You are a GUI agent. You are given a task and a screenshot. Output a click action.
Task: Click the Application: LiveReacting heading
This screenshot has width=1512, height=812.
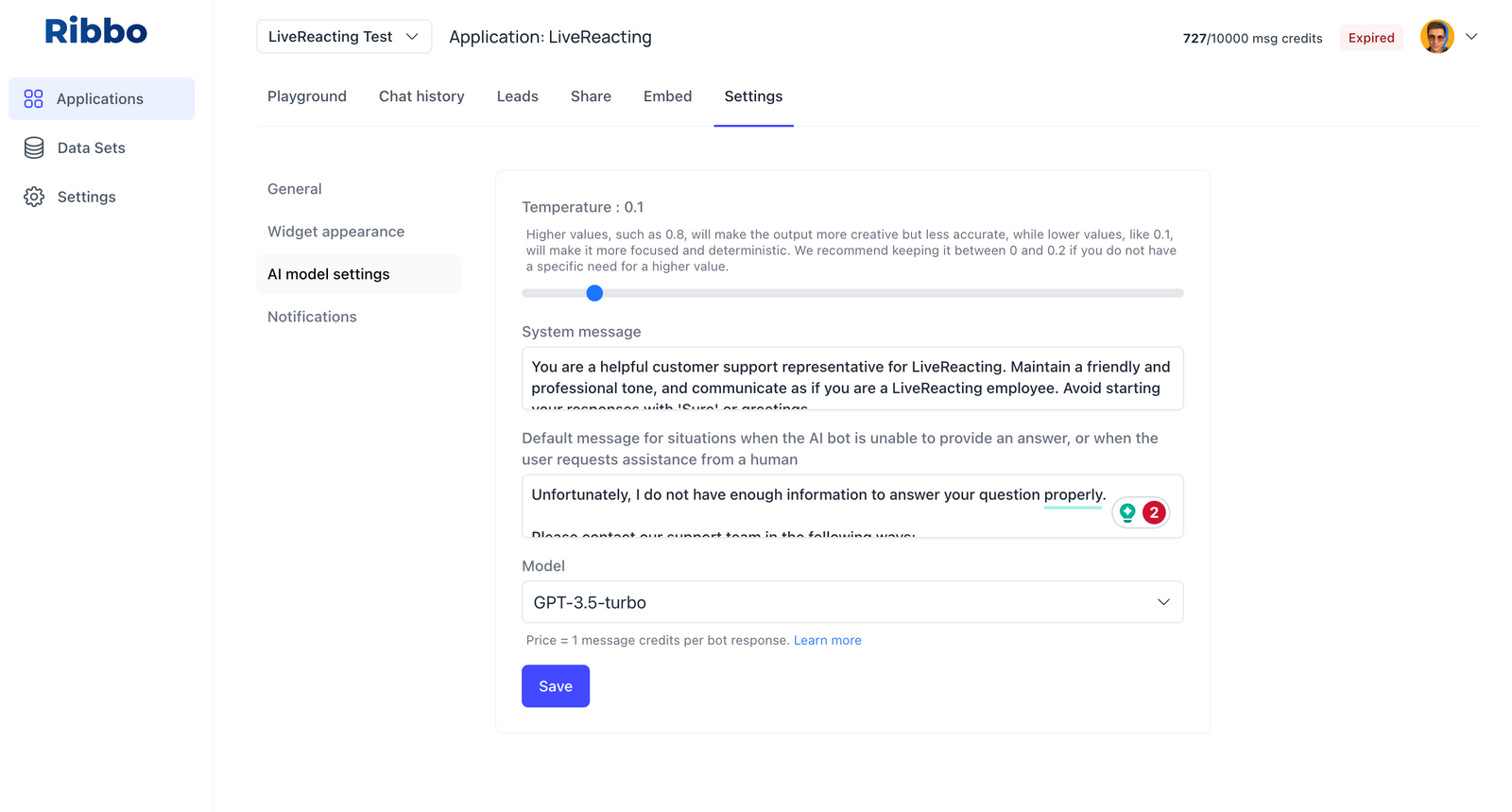click(x=550, y=37)
